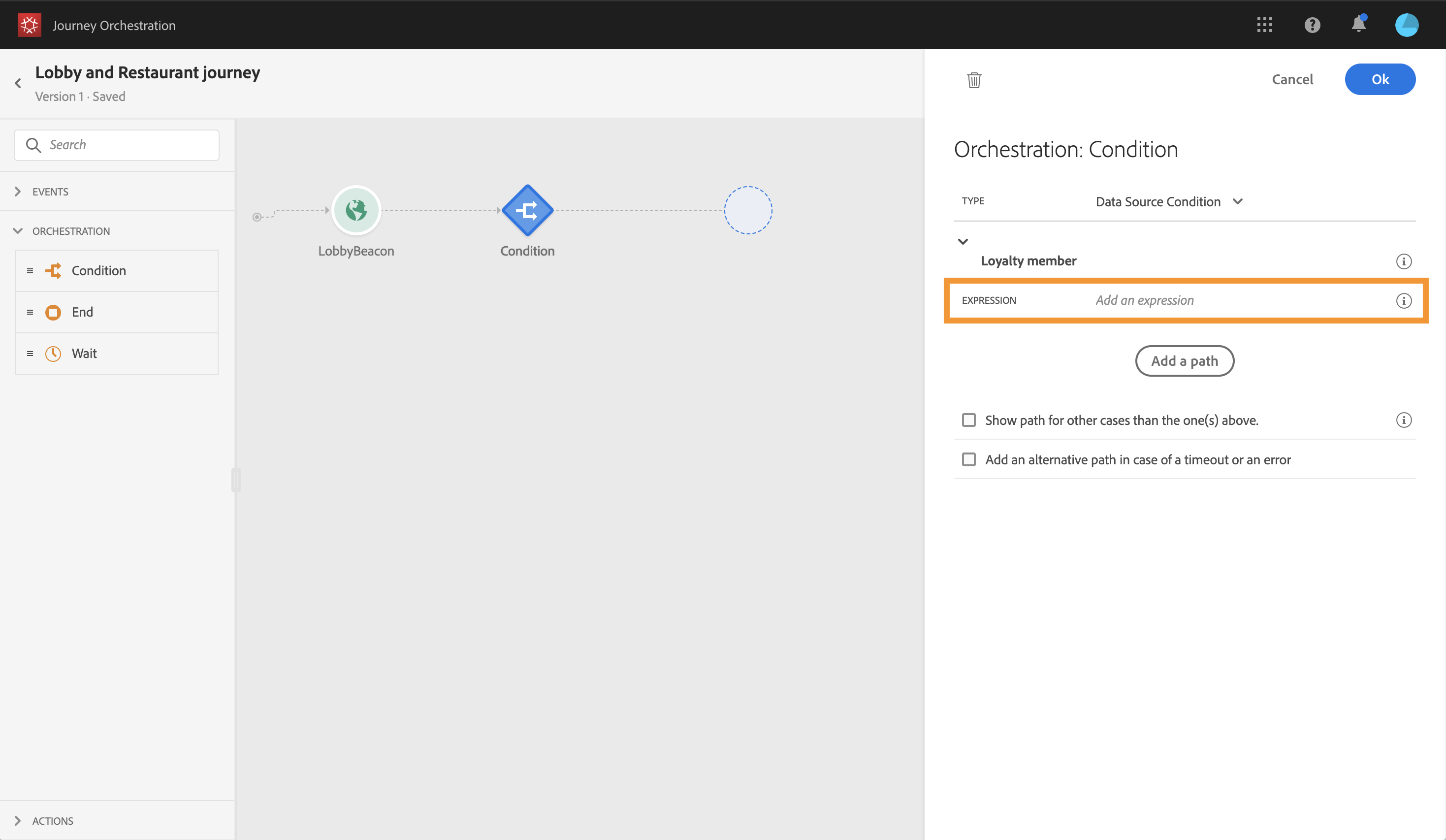
Task: Check alternative path for timeout or error
Action: [x=968, y=459]
